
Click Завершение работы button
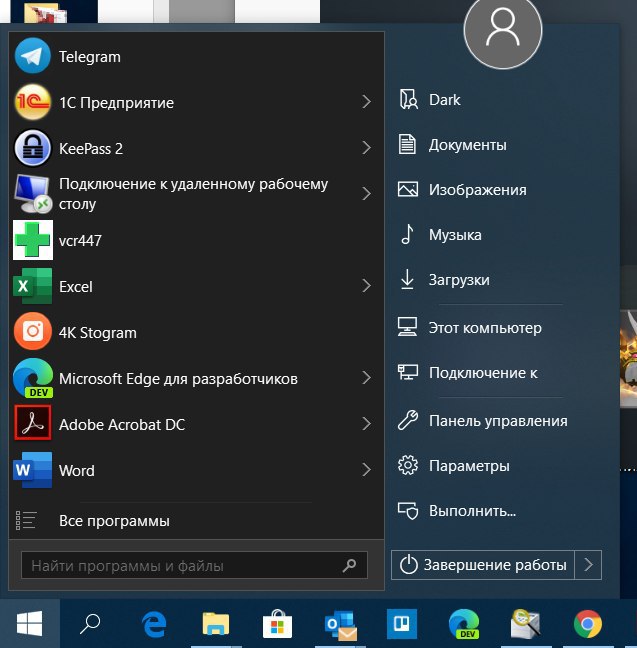[x=483, y=565]
